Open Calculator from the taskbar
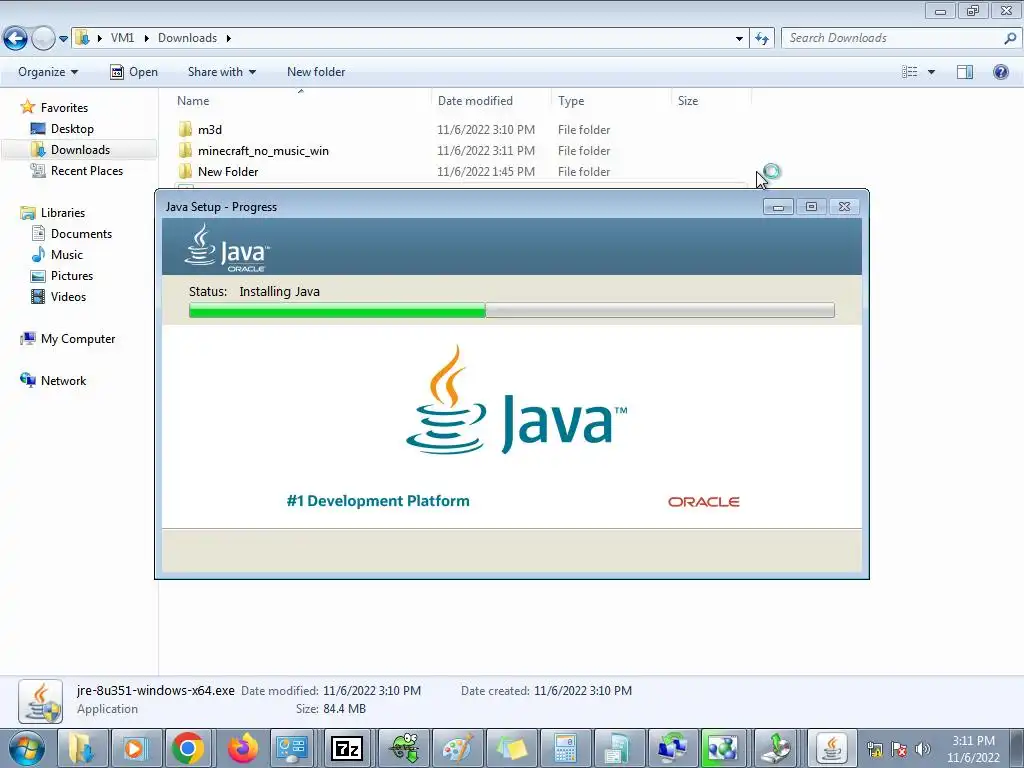Image resolution: width=1024 pixels, height=768 pixels. (x=565, y=748)
